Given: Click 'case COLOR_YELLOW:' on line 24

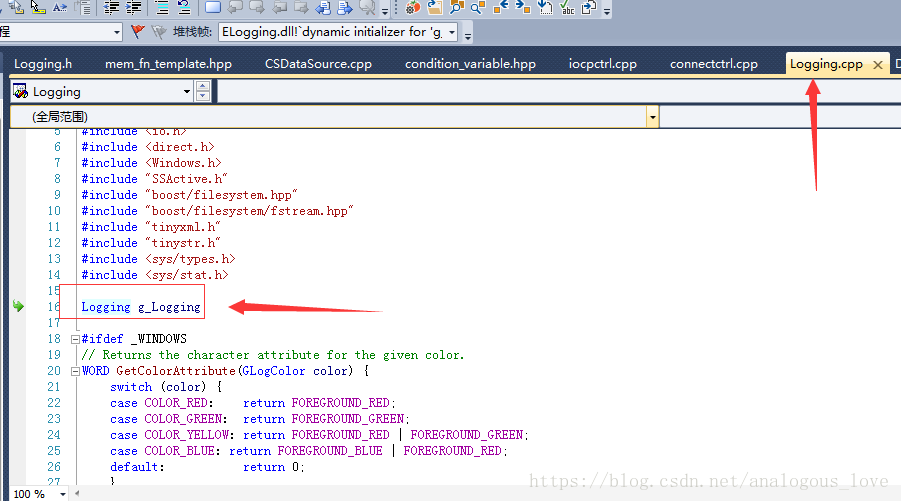Looking at the screenshot, I should [x=172, y=435].
